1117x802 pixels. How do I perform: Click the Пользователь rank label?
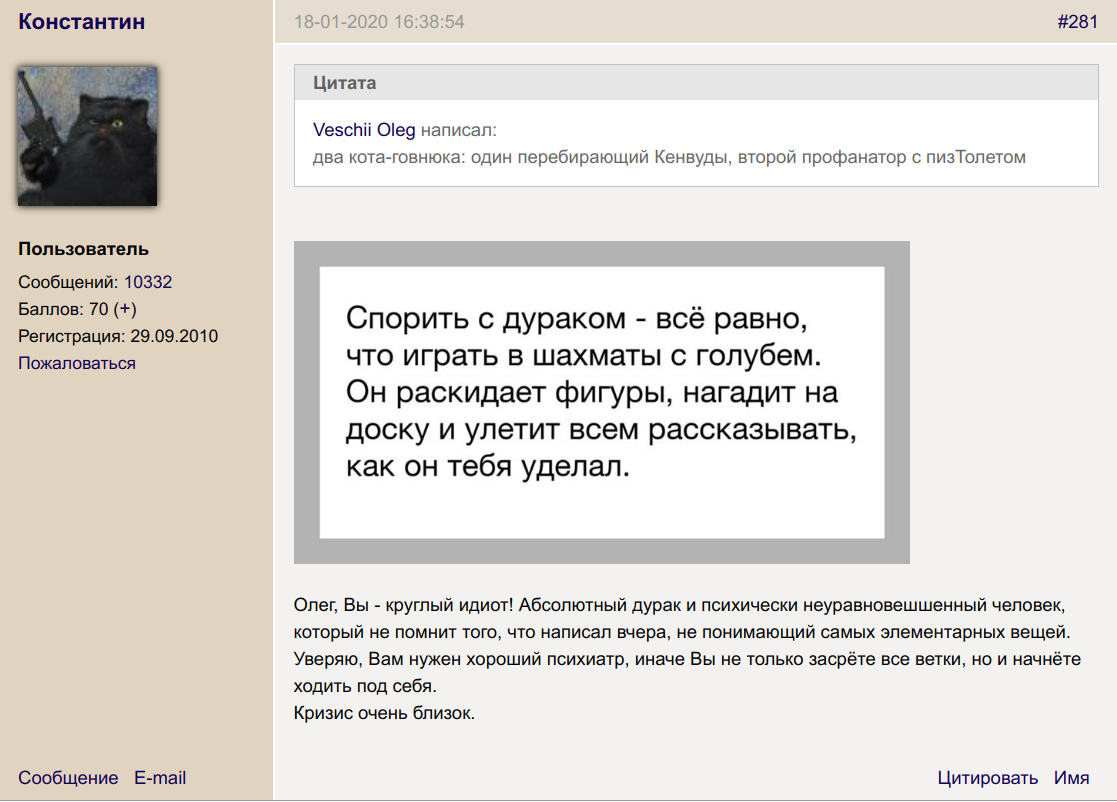click(83, 249)
